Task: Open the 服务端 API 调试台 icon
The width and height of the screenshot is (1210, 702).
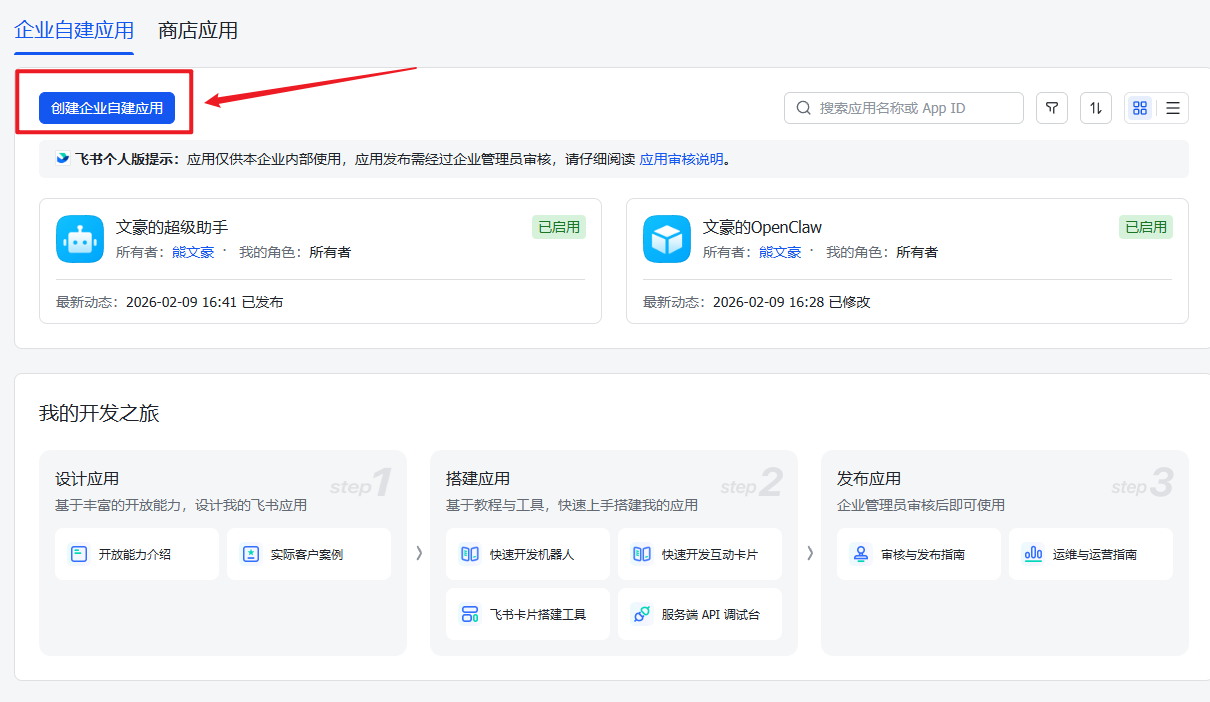Action: pos(640,613)
